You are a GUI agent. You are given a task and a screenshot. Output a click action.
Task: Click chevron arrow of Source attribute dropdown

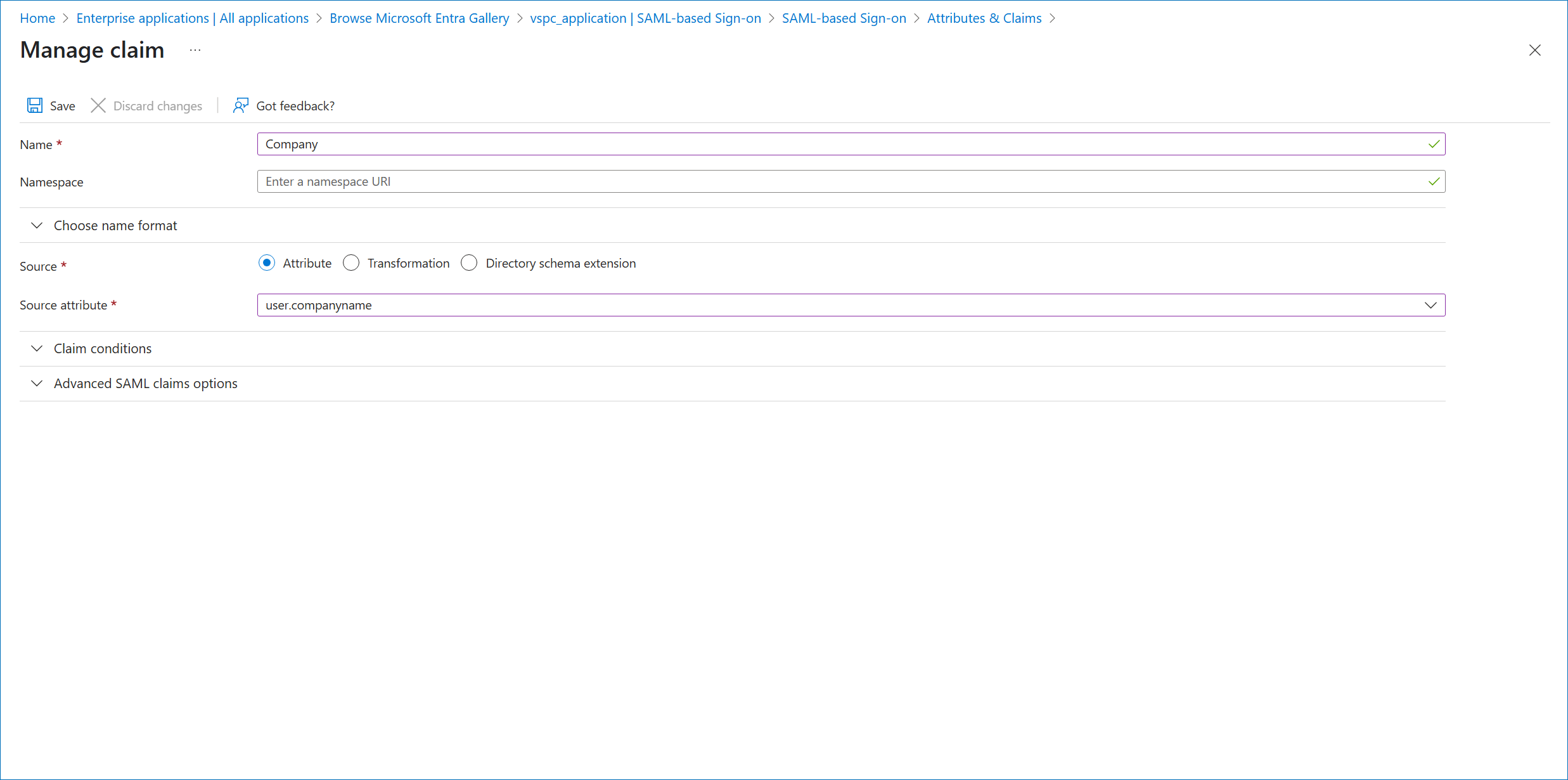point(1430,305)
